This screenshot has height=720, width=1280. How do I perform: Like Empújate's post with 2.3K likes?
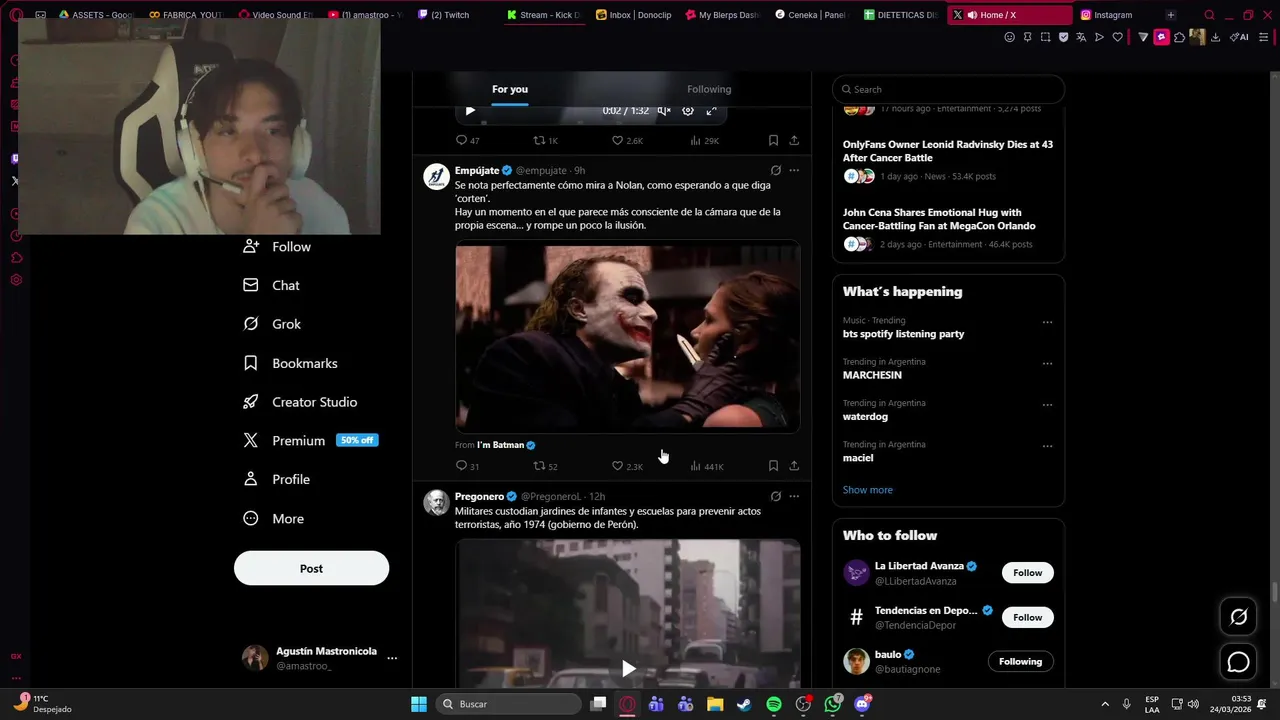click(627, 466)
